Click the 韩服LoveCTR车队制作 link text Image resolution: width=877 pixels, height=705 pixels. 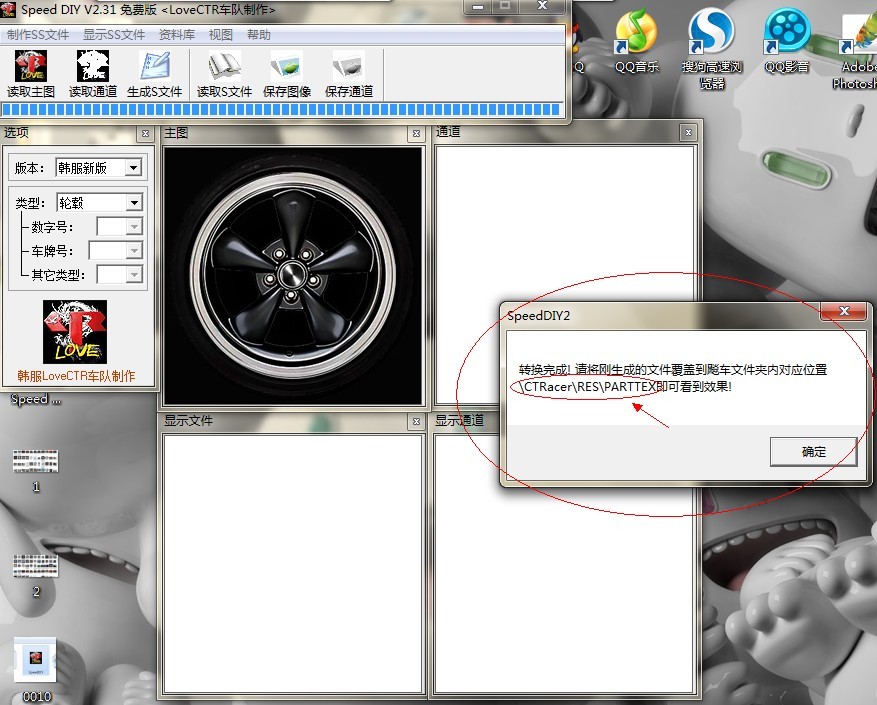tap(76, 377)
